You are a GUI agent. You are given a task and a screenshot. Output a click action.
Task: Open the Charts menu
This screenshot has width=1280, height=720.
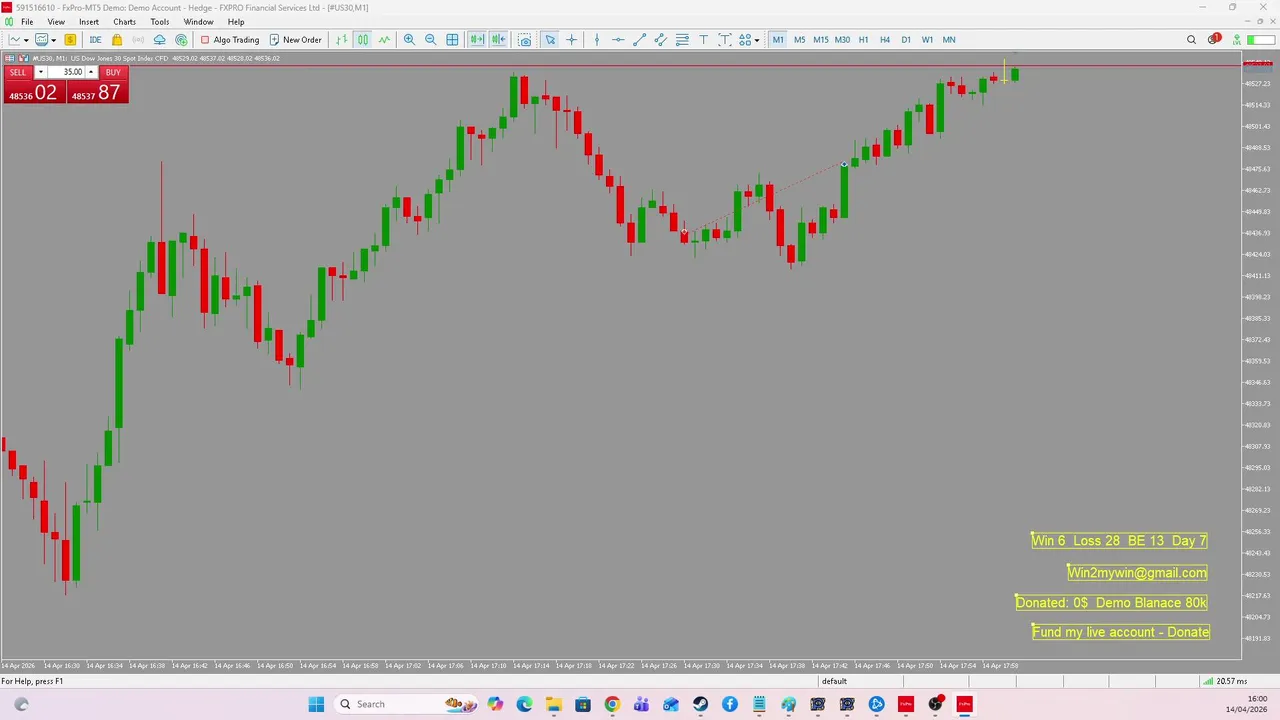coord(124,22)
